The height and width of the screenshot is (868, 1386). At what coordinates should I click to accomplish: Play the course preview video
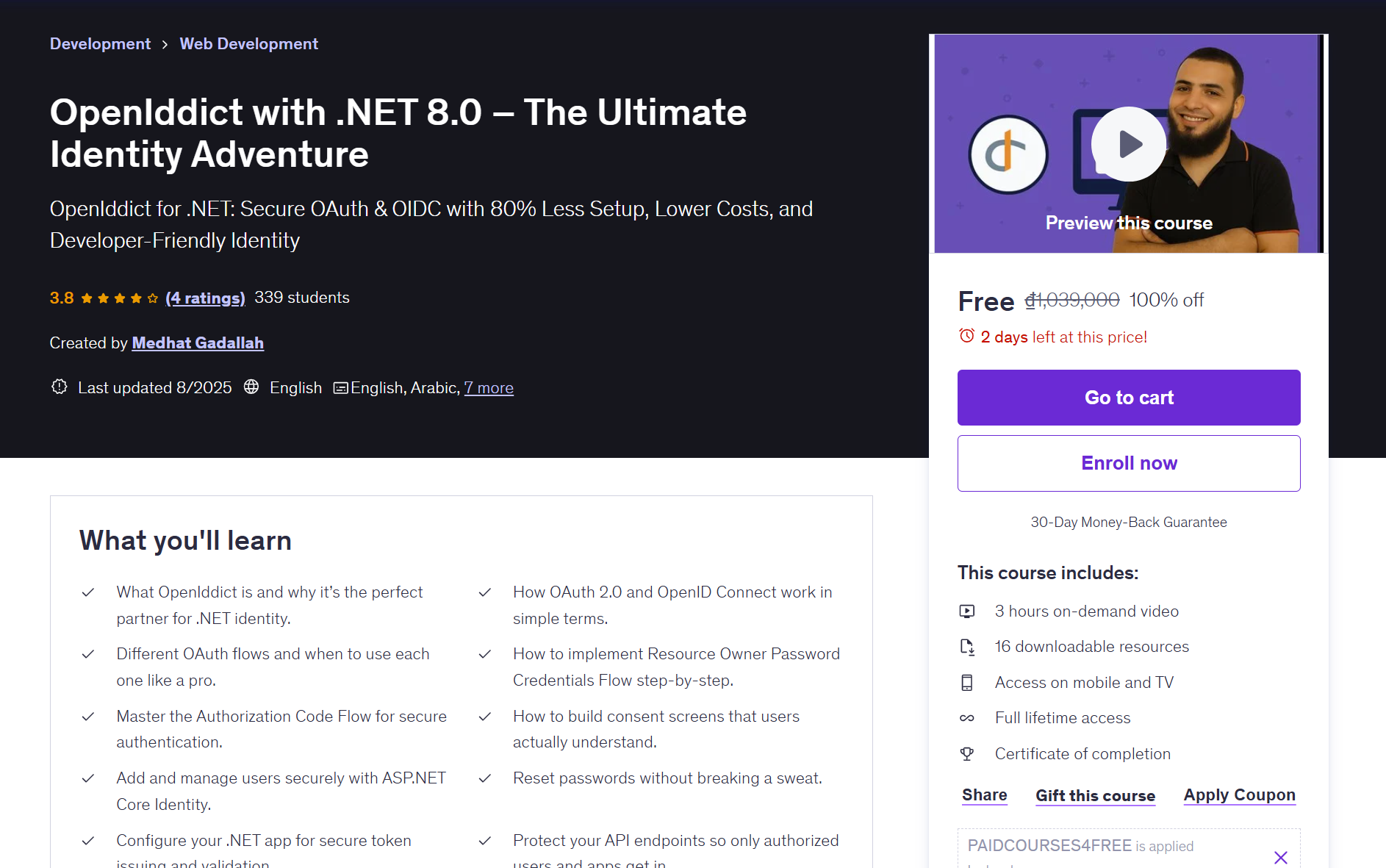point(1128,144)
